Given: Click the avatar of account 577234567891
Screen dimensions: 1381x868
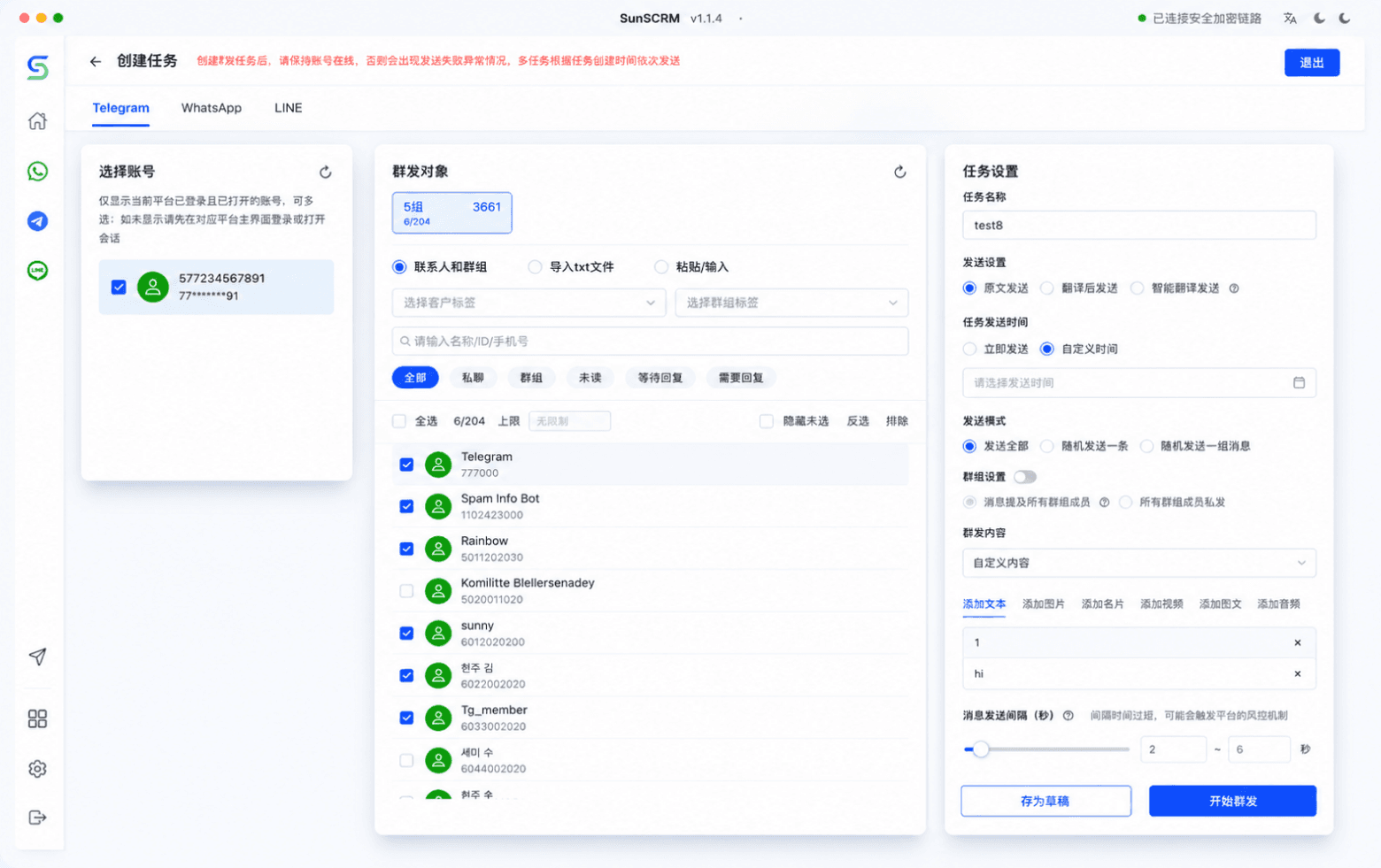Looking at the screenshot, I should [x=153, y=287].
